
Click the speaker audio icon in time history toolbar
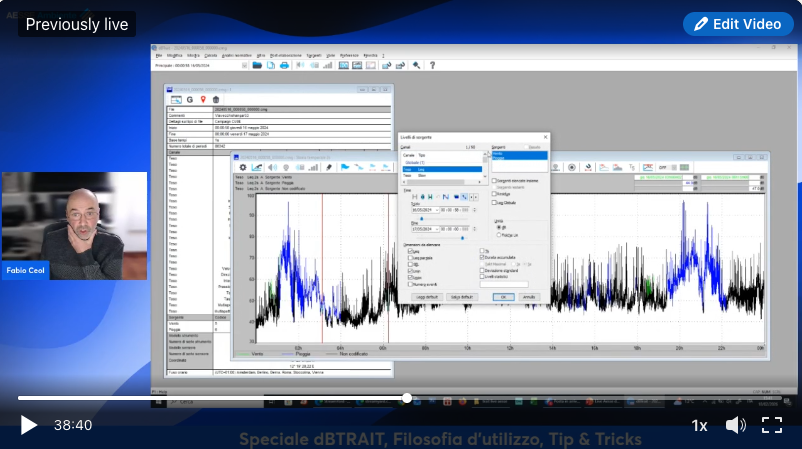(x=273, y=167)
